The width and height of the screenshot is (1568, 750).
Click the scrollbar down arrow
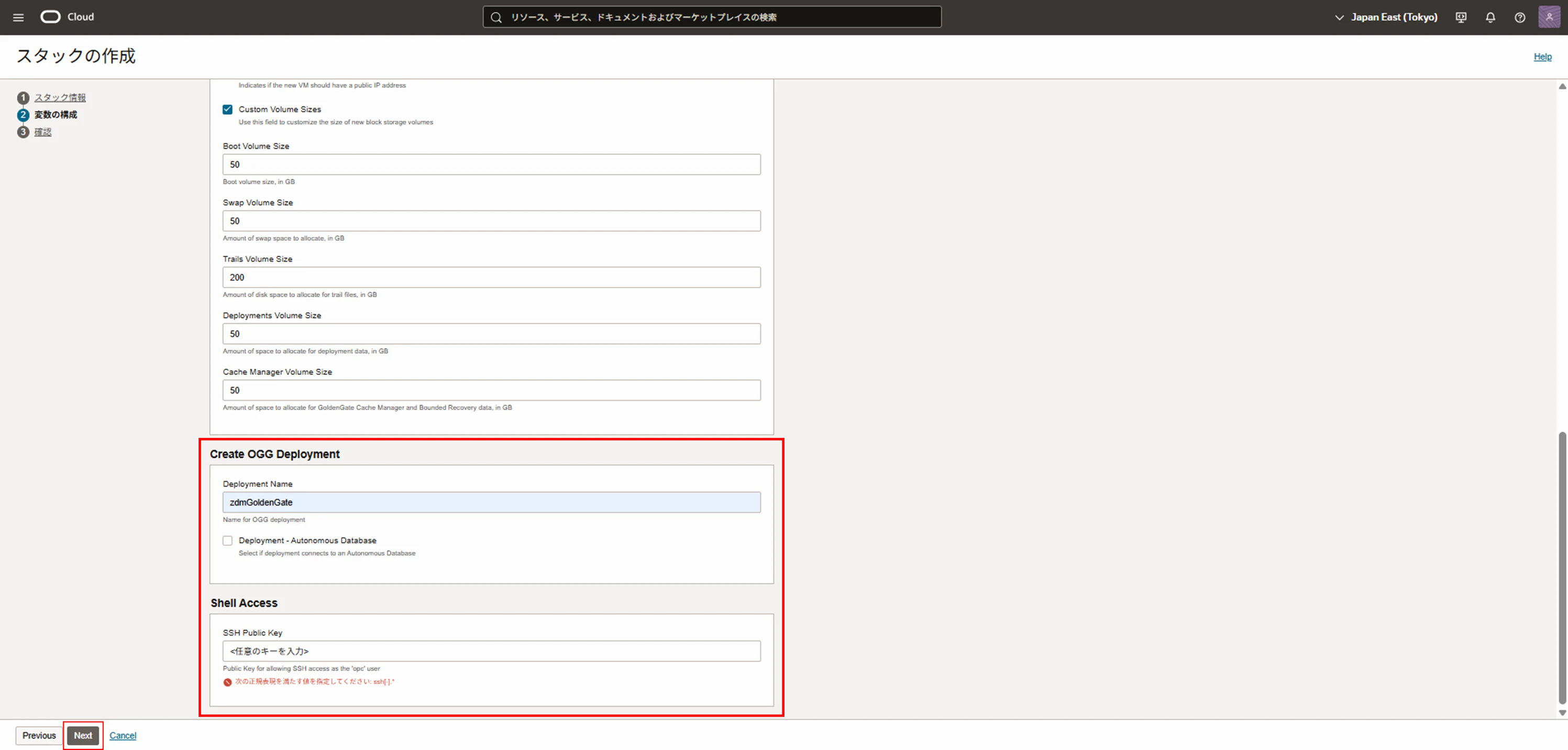tap(1562, 713)
